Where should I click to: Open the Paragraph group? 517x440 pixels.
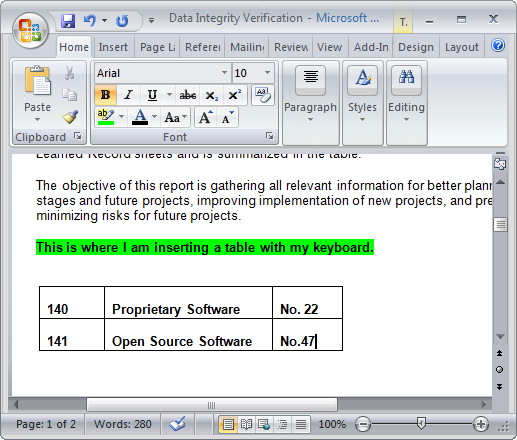pyautogui.click(x=311, y=103)
